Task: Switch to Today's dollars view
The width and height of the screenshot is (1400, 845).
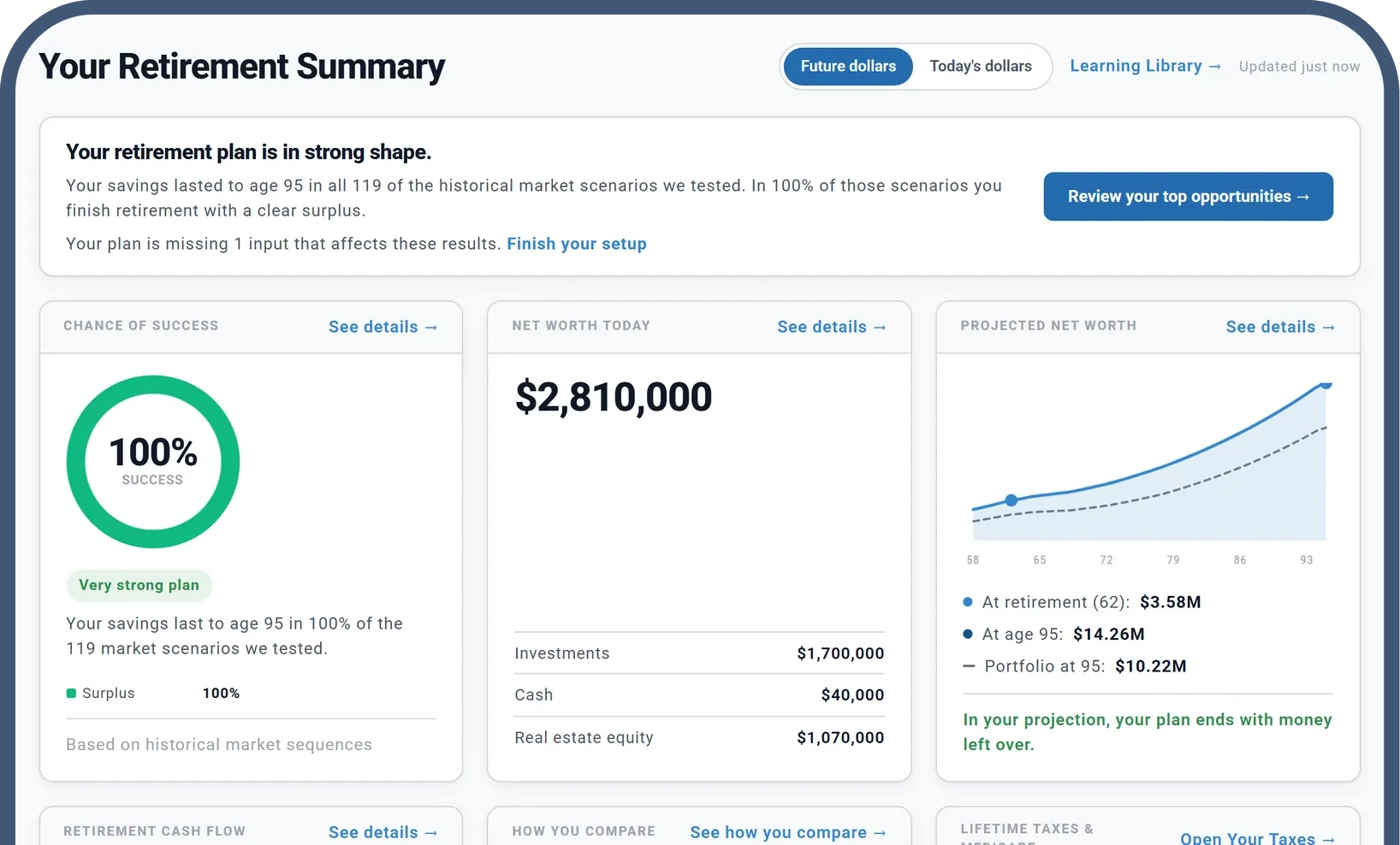Action: pos(981,66)
